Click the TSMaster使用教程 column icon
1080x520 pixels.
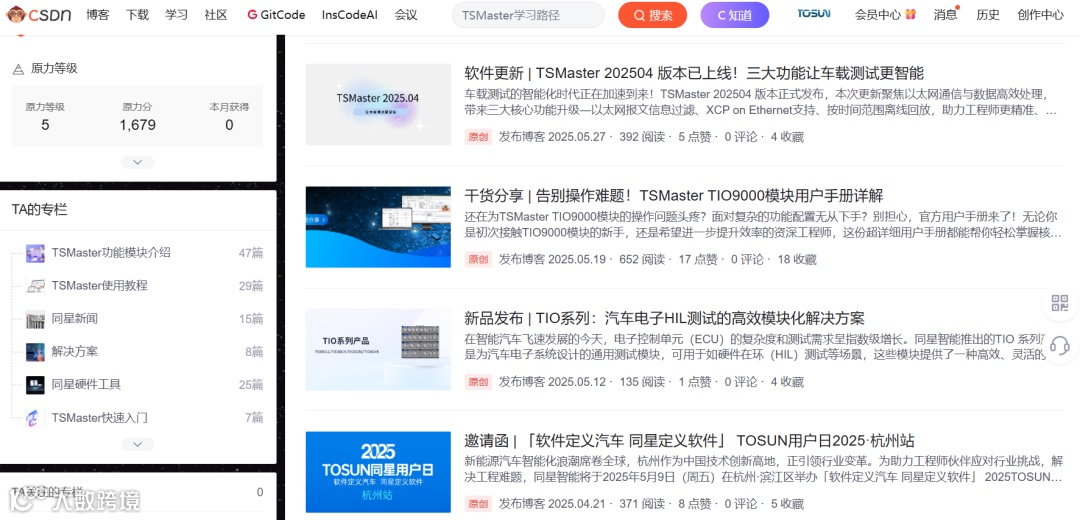[x=35, y=286]
